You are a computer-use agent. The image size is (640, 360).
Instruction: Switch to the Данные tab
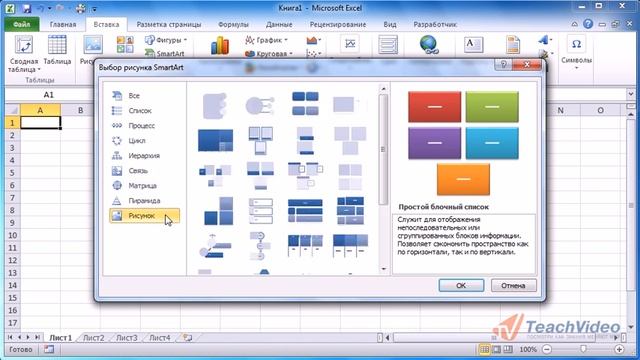[279, 24]
